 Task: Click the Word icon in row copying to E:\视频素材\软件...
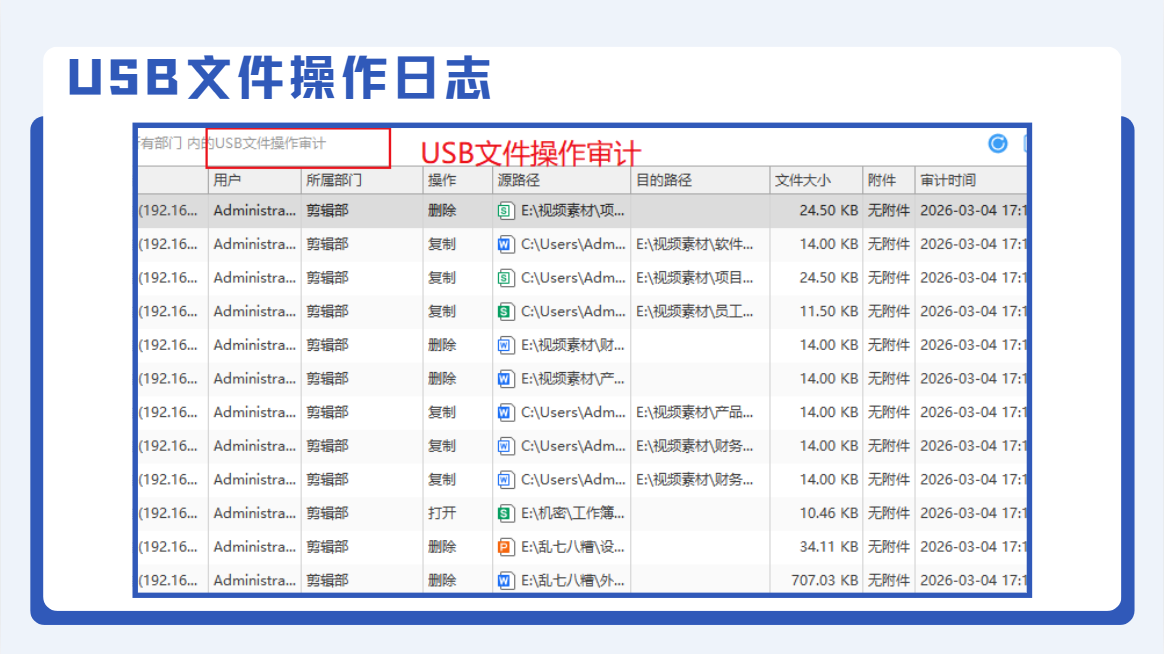coord(505,244)
